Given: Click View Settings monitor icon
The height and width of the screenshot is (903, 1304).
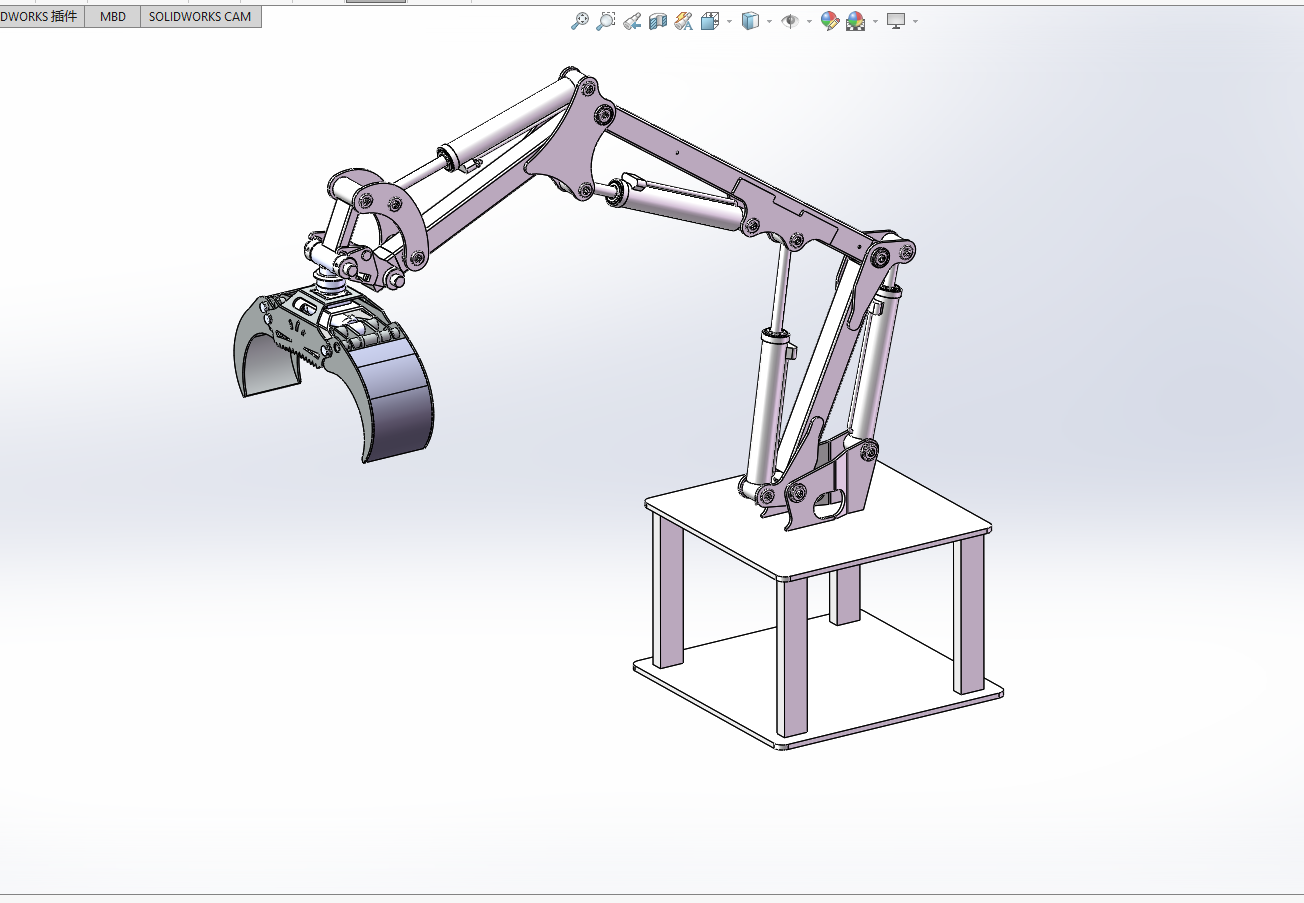Looking at the screenshot, I should pyautogui.click(x=896, y=21).
